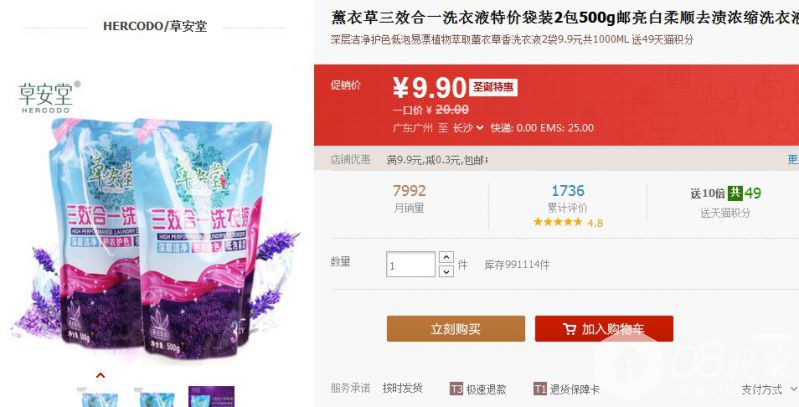Click the HERCODO/草安堂 store name heading

155,26
